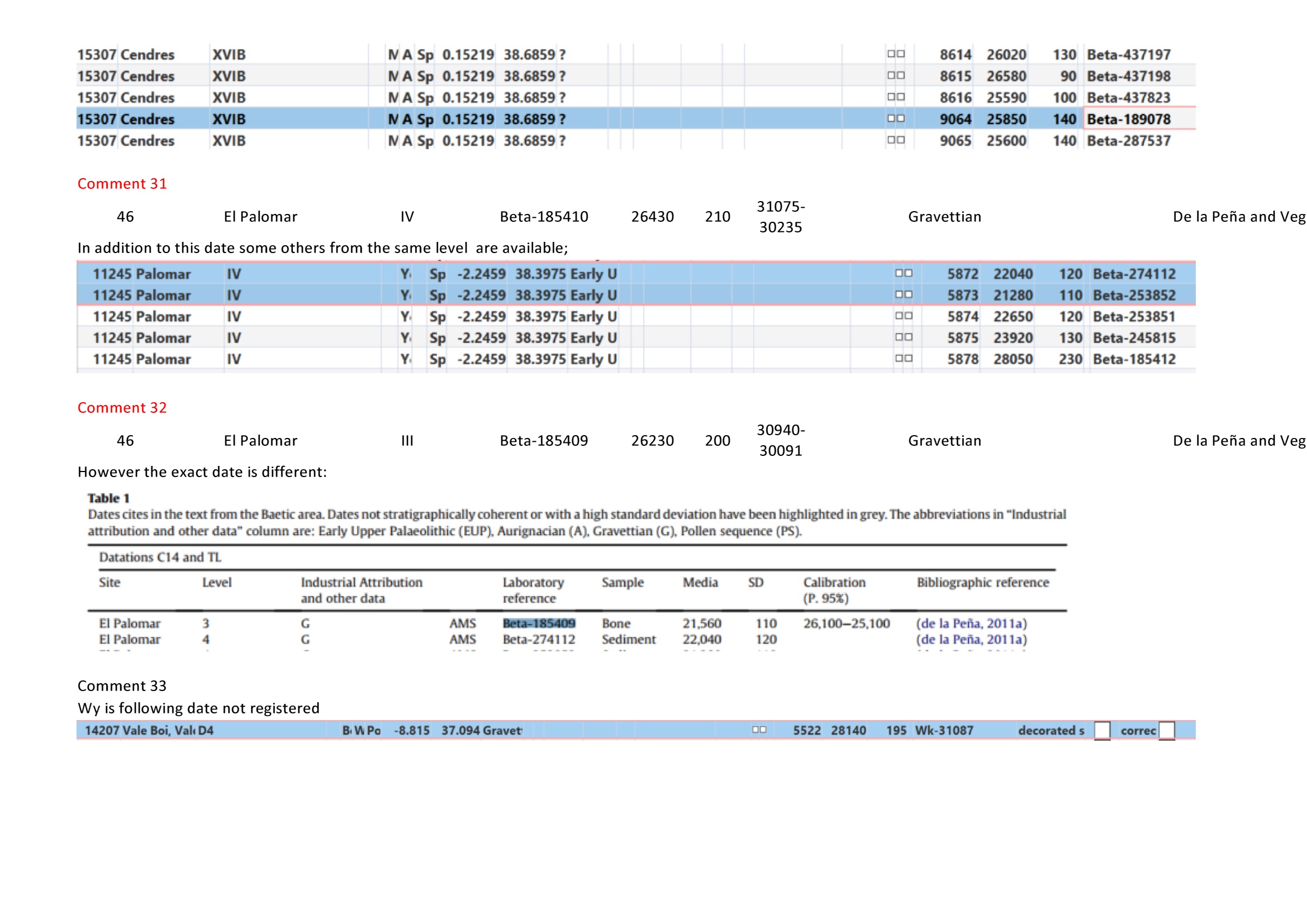Tick the checkbox after 'correc' cell

pyautogui.click(x=1166, y=731)
